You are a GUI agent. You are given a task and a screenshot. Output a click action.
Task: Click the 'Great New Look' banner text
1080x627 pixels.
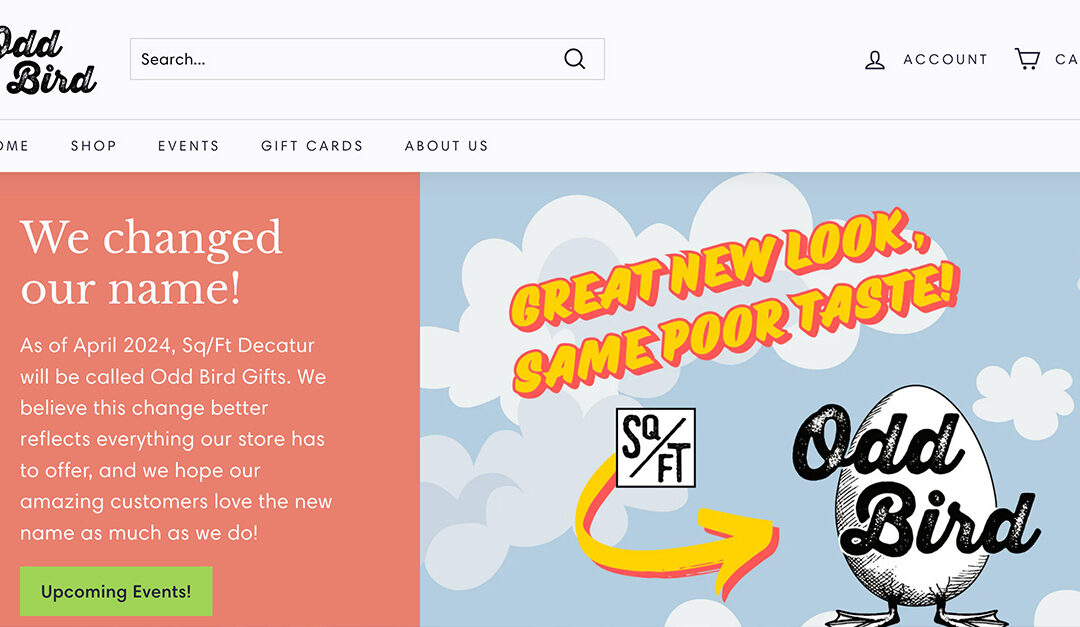pos(734,301)
